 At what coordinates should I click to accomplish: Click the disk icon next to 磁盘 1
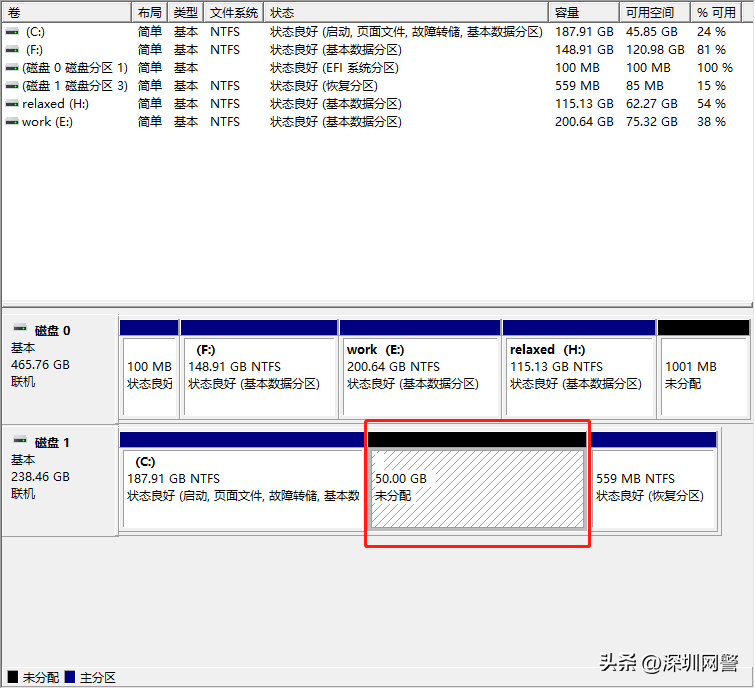coord(20,440)
